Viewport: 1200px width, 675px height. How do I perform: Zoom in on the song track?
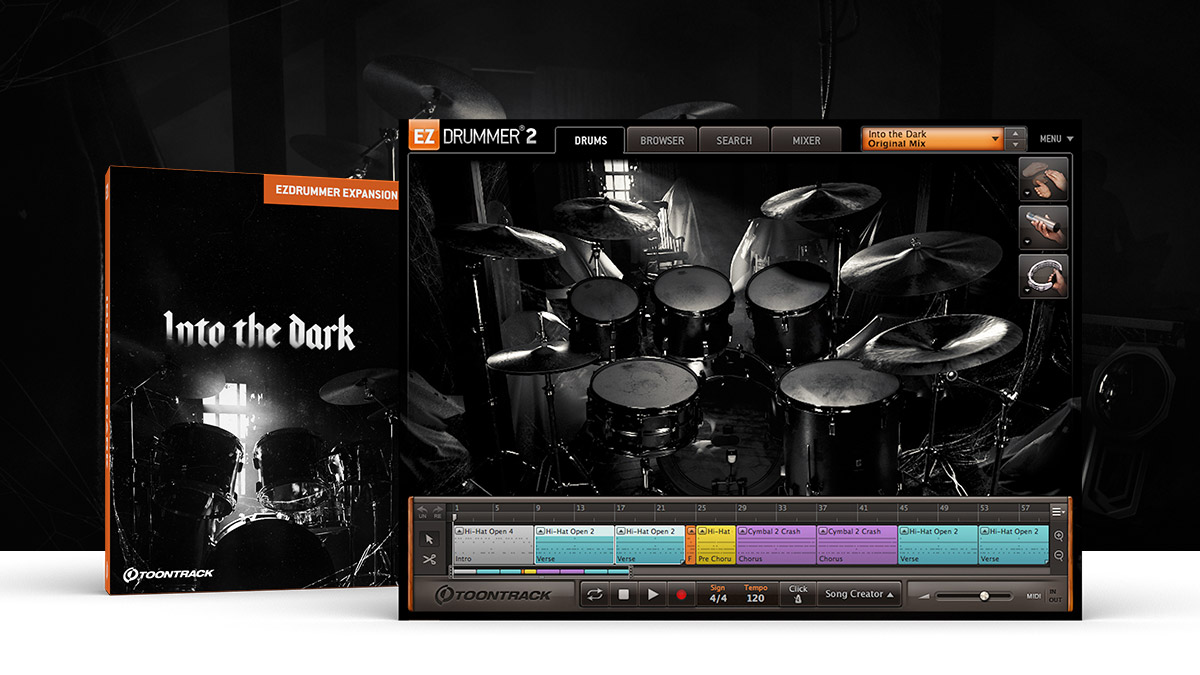1059,535
